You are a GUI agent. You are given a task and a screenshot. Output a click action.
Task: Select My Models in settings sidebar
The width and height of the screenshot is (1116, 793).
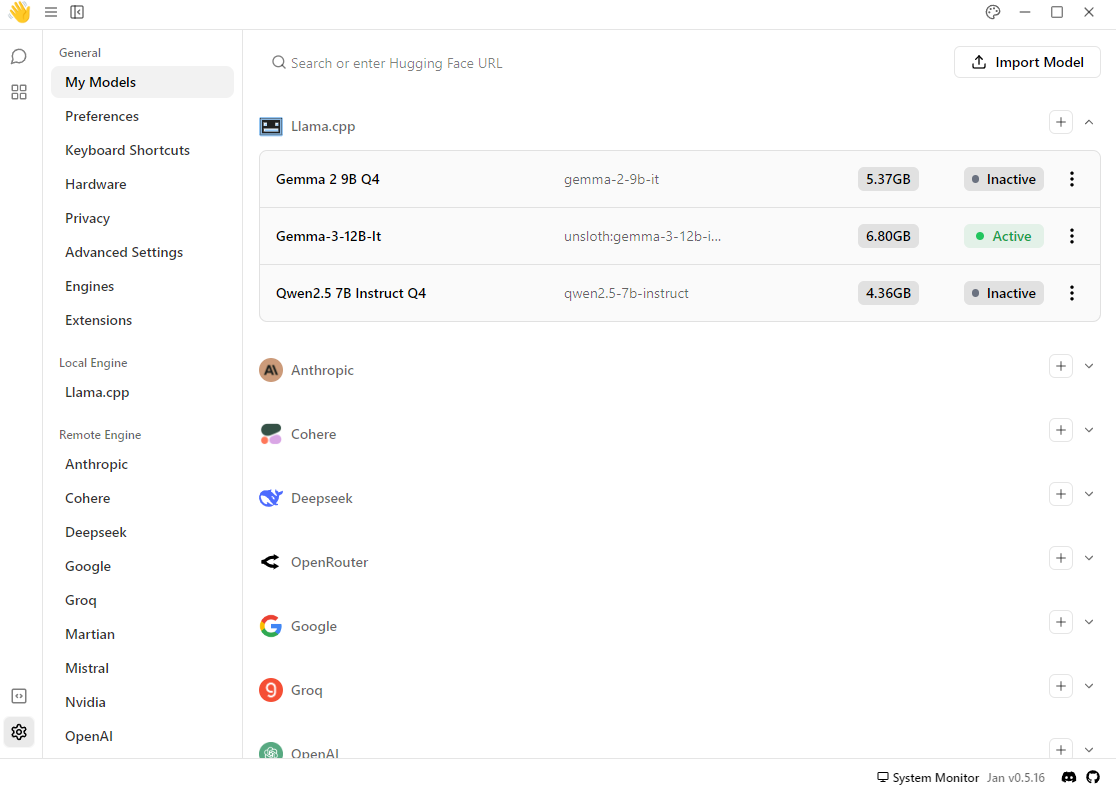tap(142, 83)
